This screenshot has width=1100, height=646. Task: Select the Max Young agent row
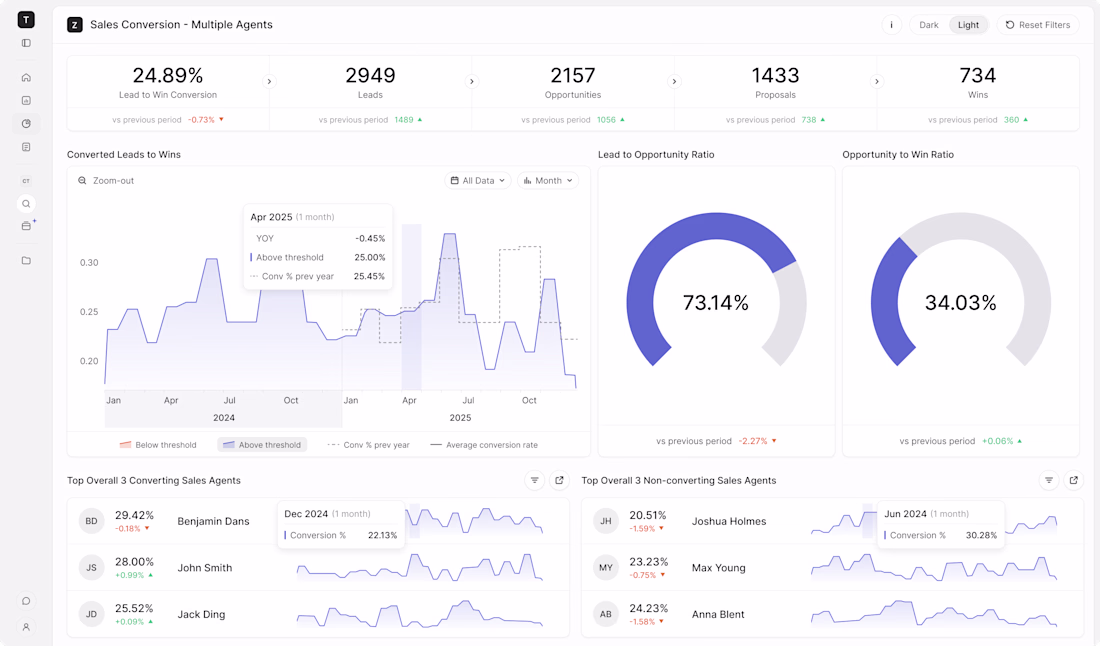pyautogui.click(x=832, y=567)
